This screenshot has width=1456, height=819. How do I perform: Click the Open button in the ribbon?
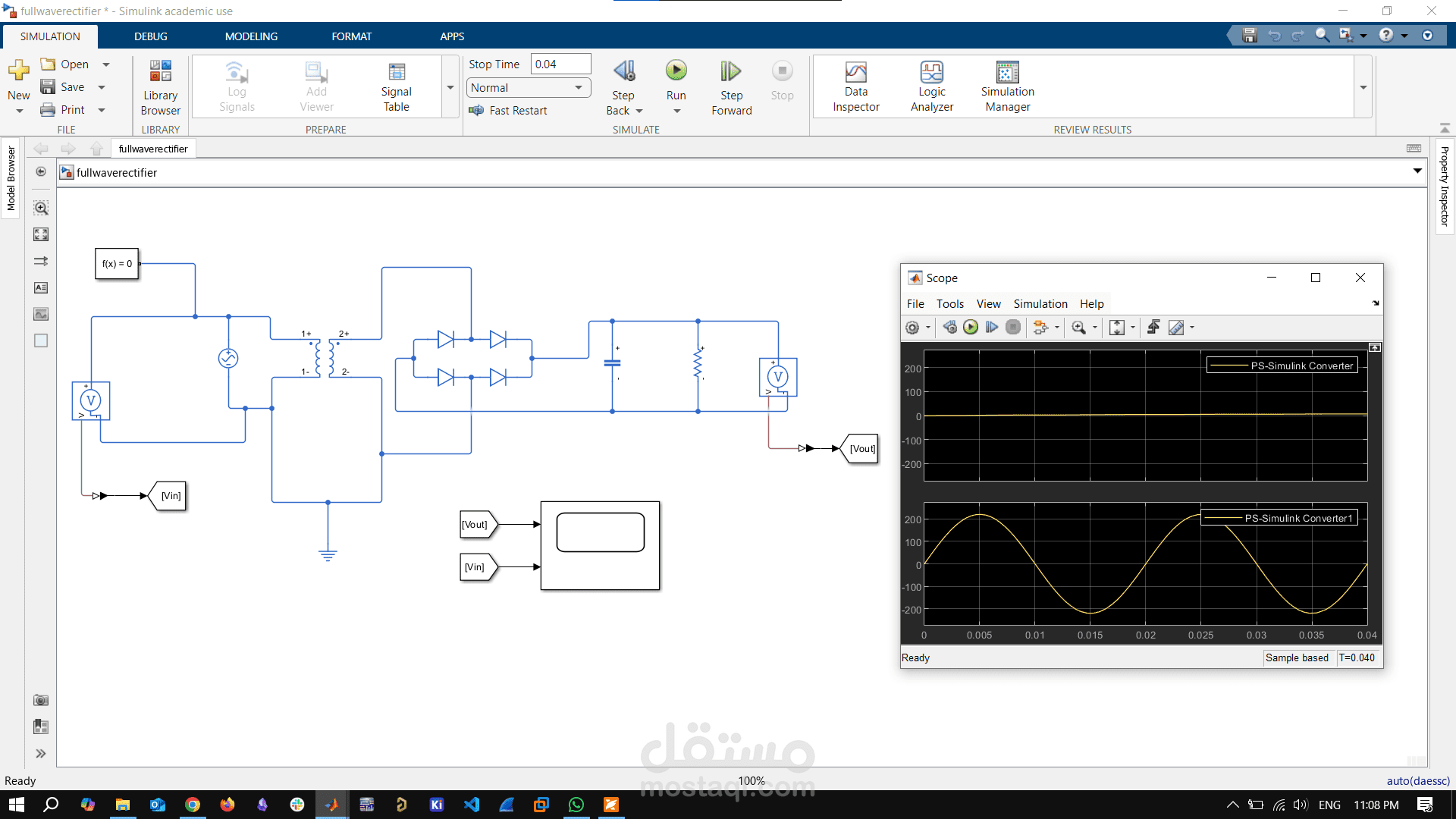coord(65,65)
